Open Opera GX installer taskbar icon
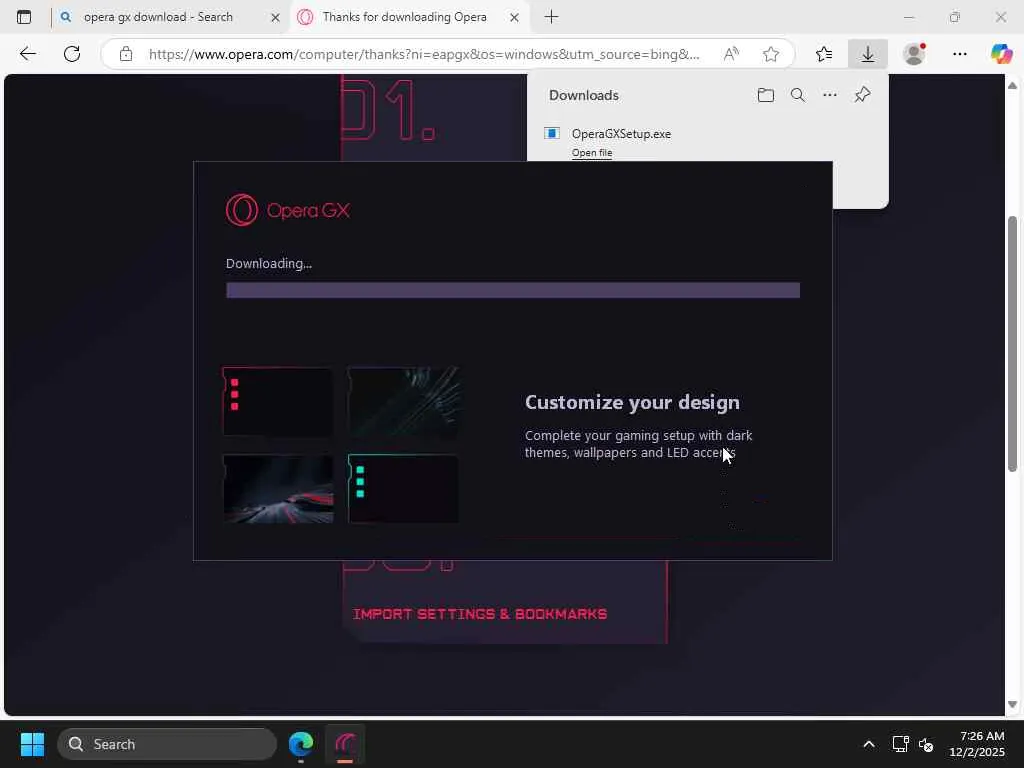1024x768 pixels. [x=345, y=744]
